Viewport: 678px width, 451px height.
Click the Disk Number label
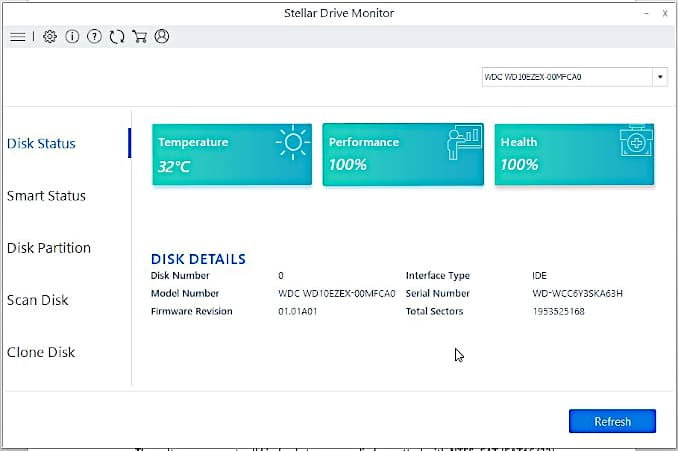180,275
